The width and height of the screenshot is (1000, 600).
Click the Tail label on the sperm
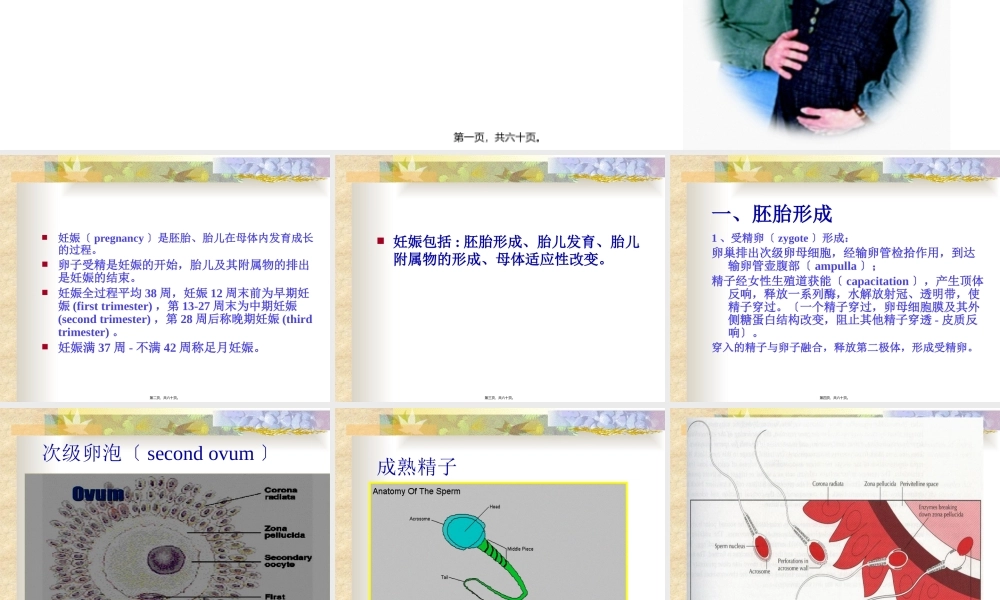pyautogui.click(x=444, y=577)
